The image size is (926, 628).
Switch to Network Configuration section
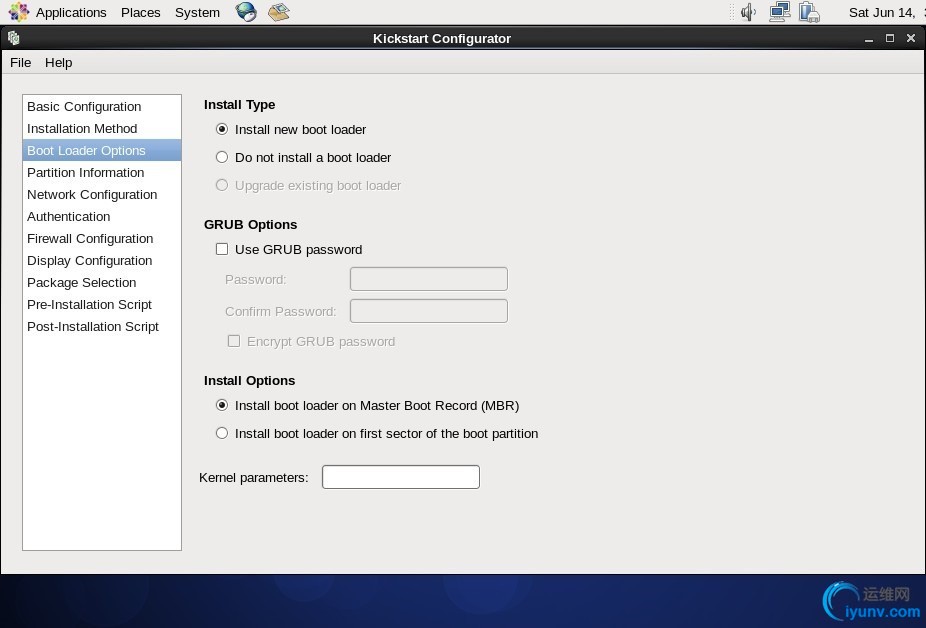point(92,194)
